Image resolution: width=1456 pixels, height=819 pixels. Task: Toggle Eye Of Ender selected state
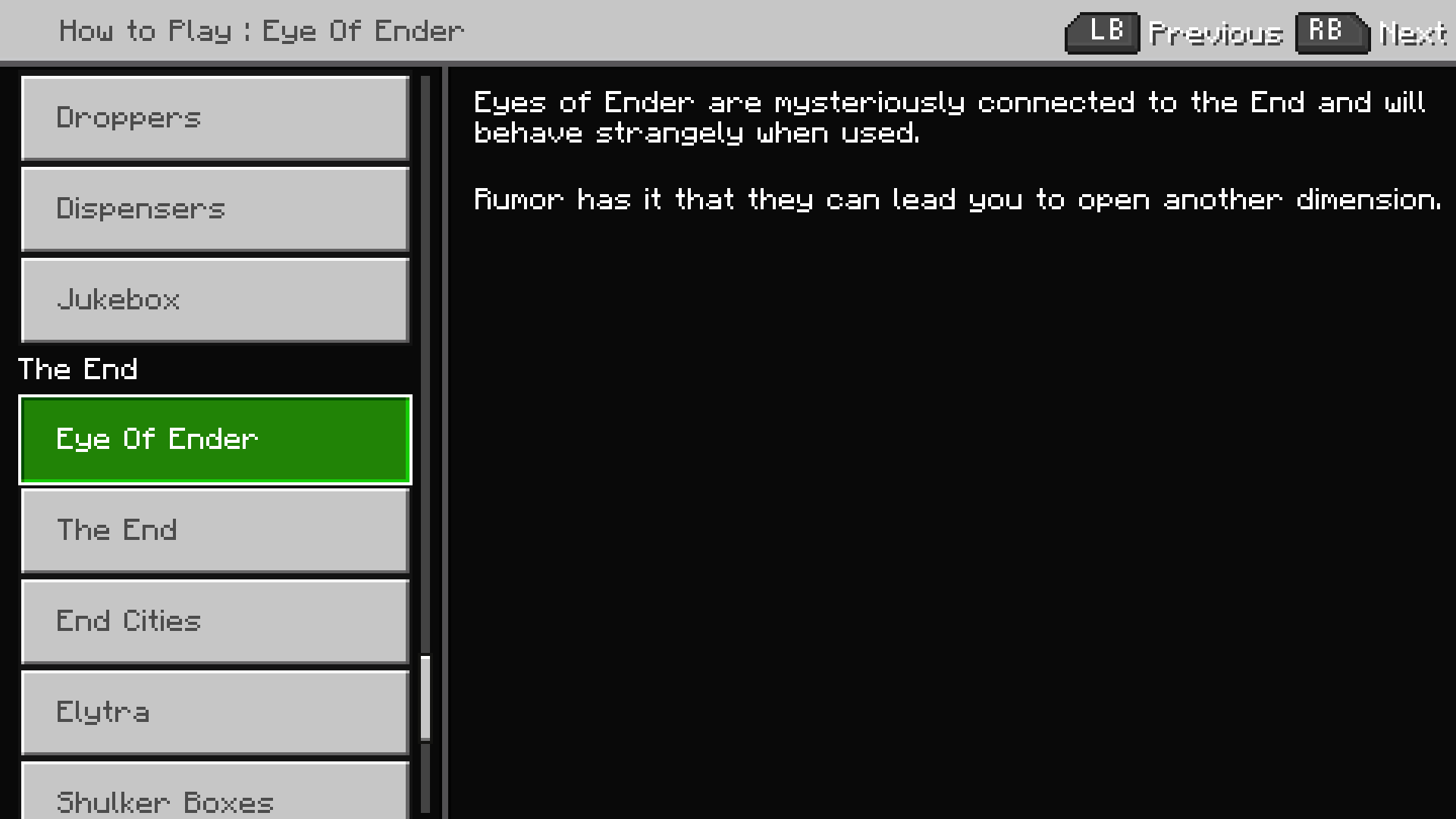(214, 438)
